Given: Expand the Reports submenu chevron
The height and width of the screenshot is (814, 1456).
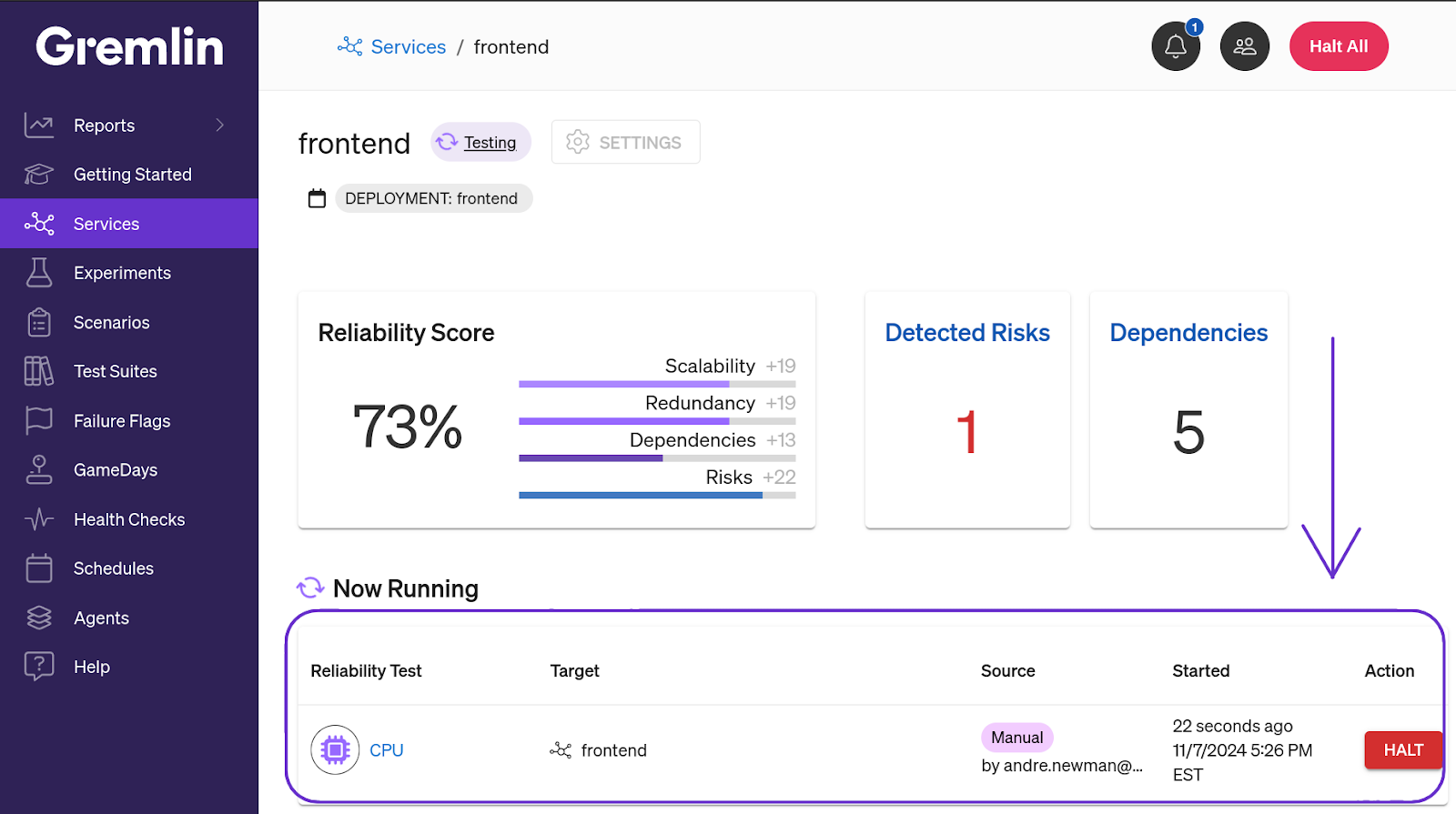Looking at the screenshot, I should tap(219, 126).
